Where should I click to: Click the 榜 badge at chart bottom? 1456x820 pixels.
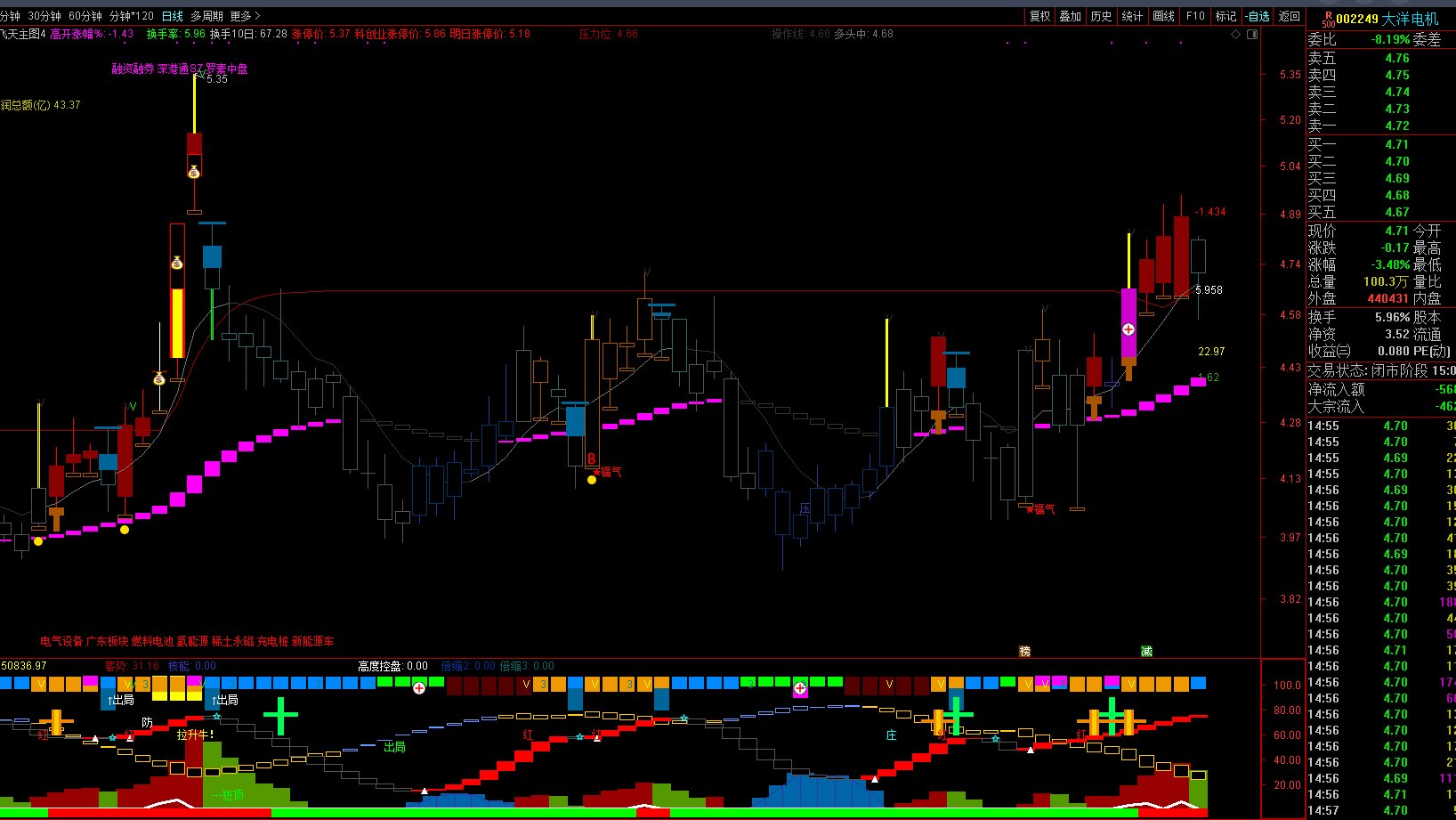pos(1024,652)
